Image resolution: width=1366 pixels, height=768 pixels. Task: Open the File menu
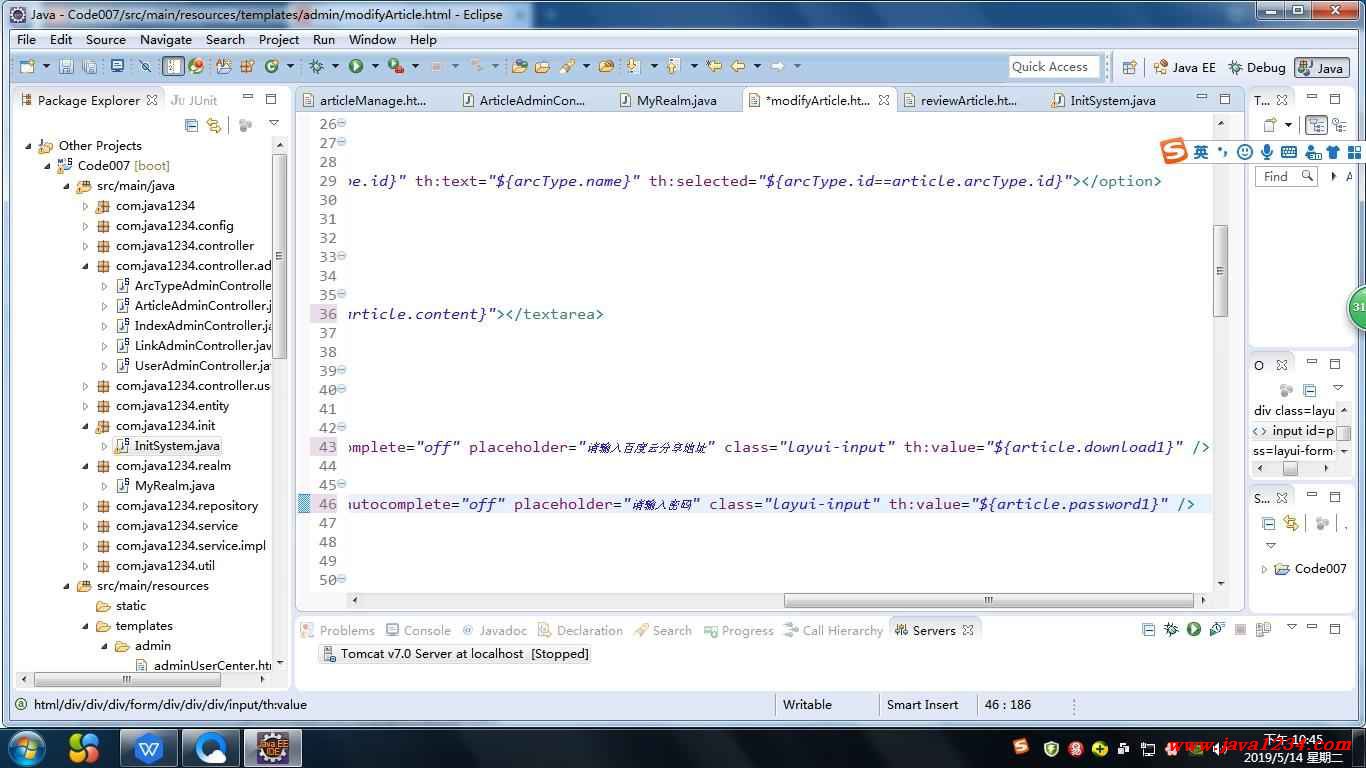click(x=26, y=40)
